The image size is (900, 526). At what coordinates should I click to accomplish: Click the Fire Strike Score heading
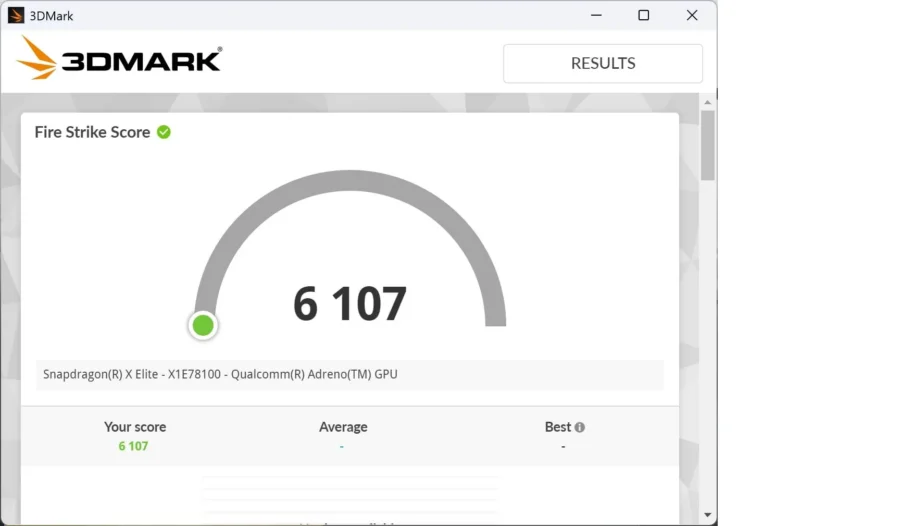click(x=92, y=132)
